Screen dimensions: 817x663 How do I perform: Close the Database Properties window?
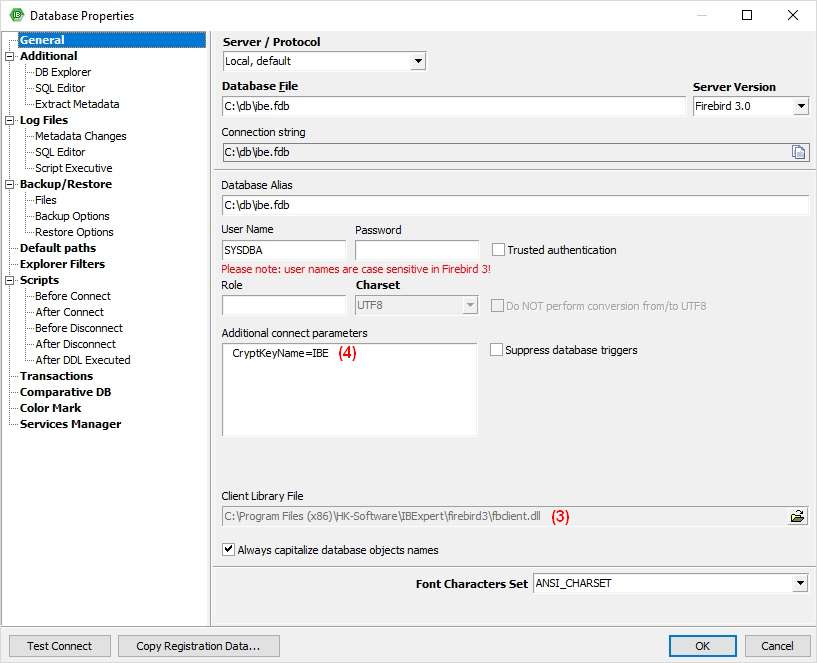click(793, 15)
